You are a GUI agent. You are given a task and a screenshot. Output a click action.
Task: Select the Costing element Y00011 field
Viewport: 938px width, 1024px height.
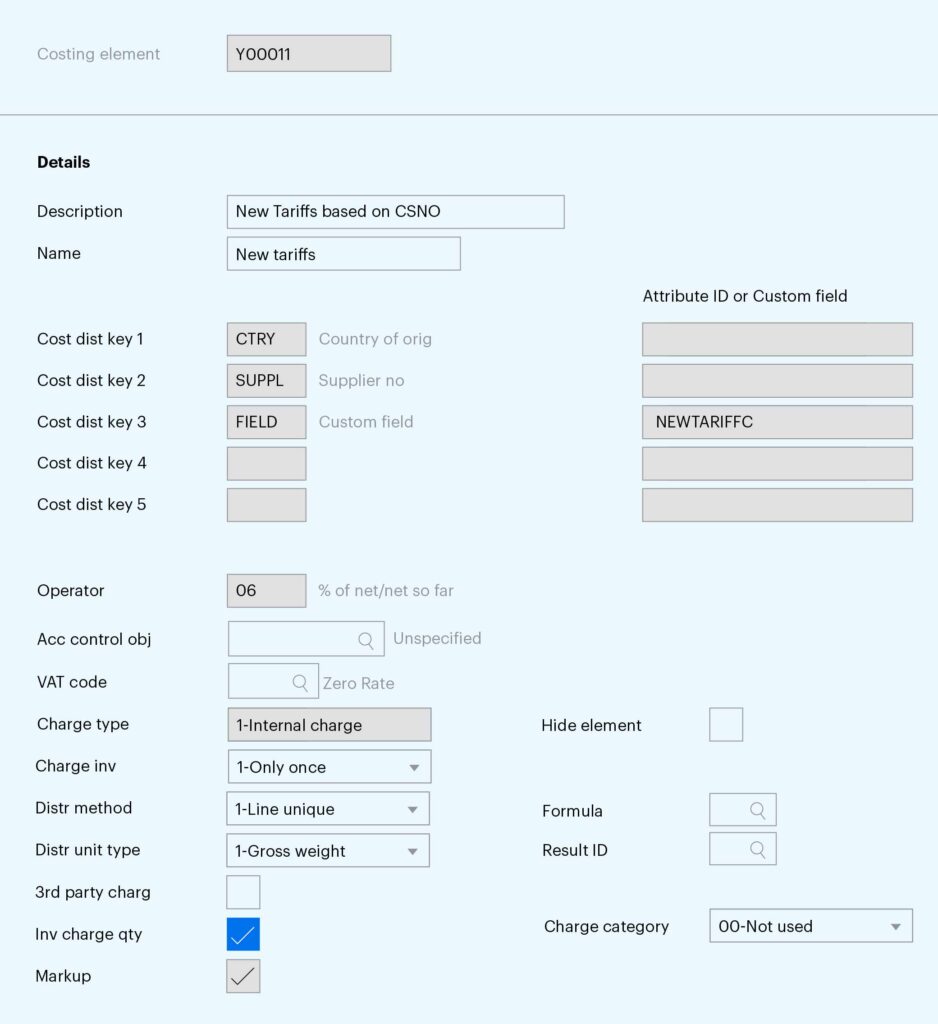(x=309, y=54)
